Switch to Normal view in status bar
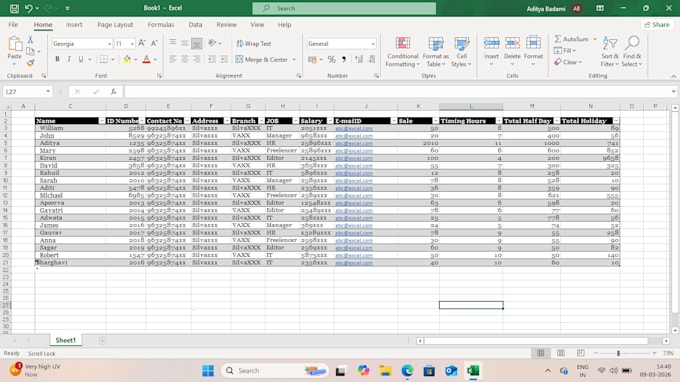This screenshot has width=680, height=382. click(x=540, y=353)
